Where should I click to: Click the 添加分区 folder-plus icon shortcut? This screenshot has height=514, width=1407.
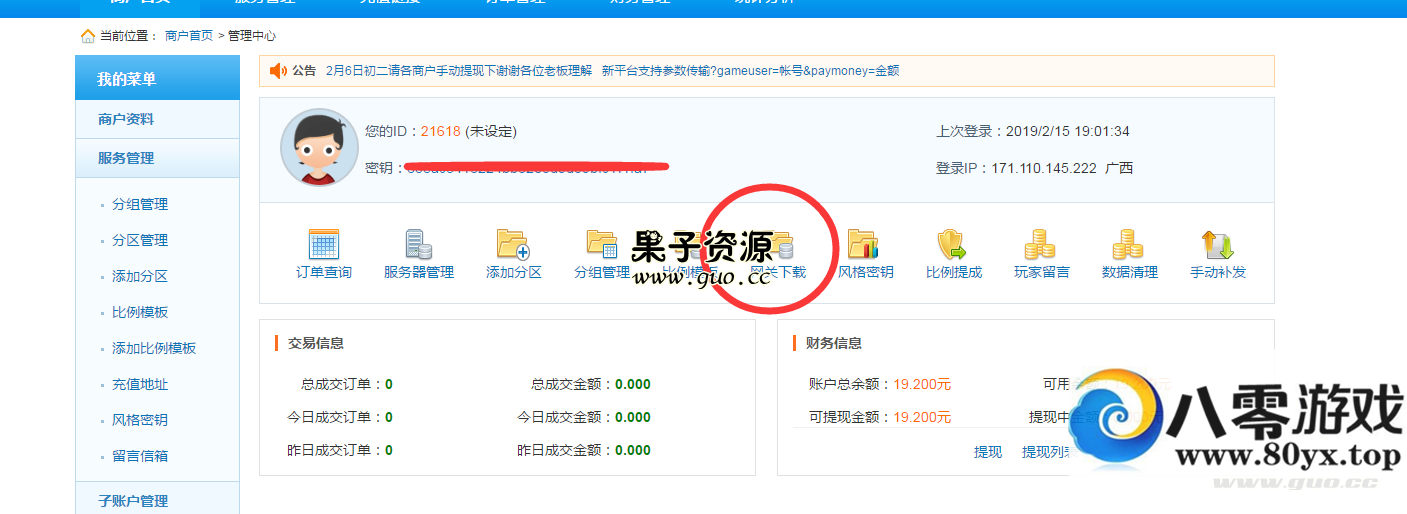tap(513, 245)
